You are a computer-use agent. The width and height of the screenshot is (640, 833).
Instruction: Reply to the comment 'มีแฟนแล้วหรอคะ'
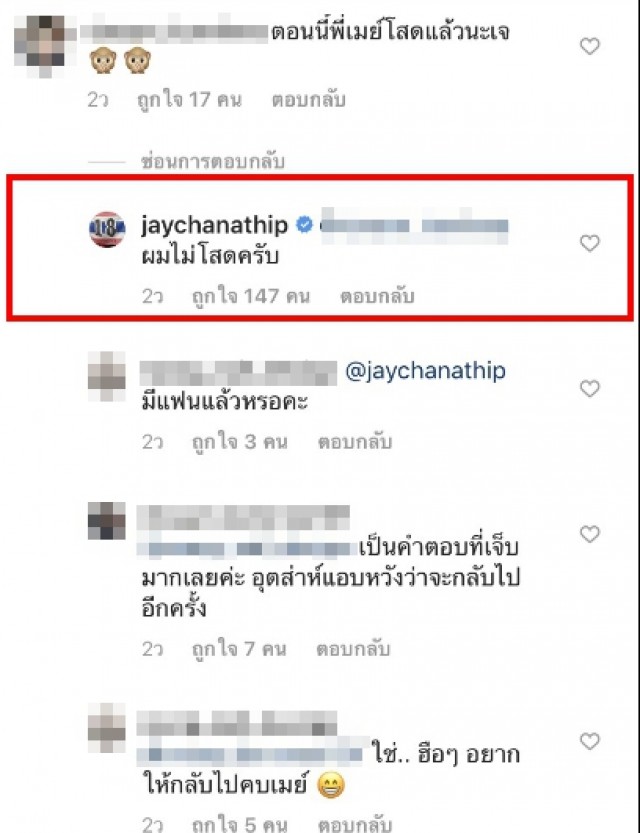355,441
